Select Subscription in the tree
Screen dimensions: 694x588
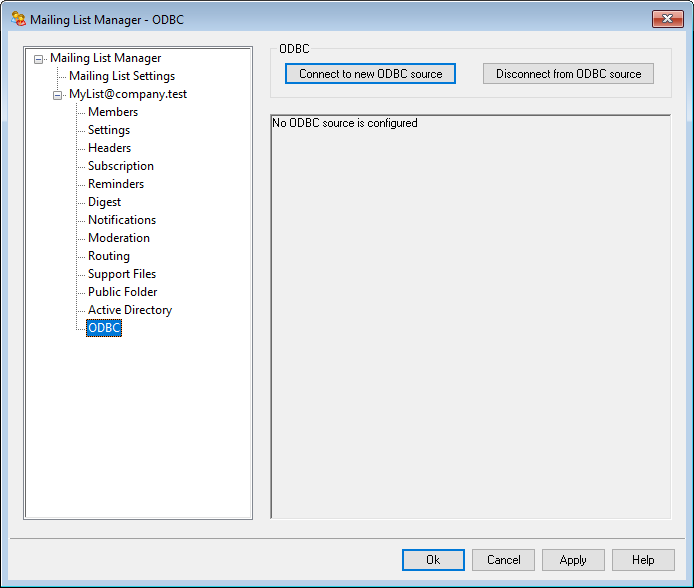120,166
